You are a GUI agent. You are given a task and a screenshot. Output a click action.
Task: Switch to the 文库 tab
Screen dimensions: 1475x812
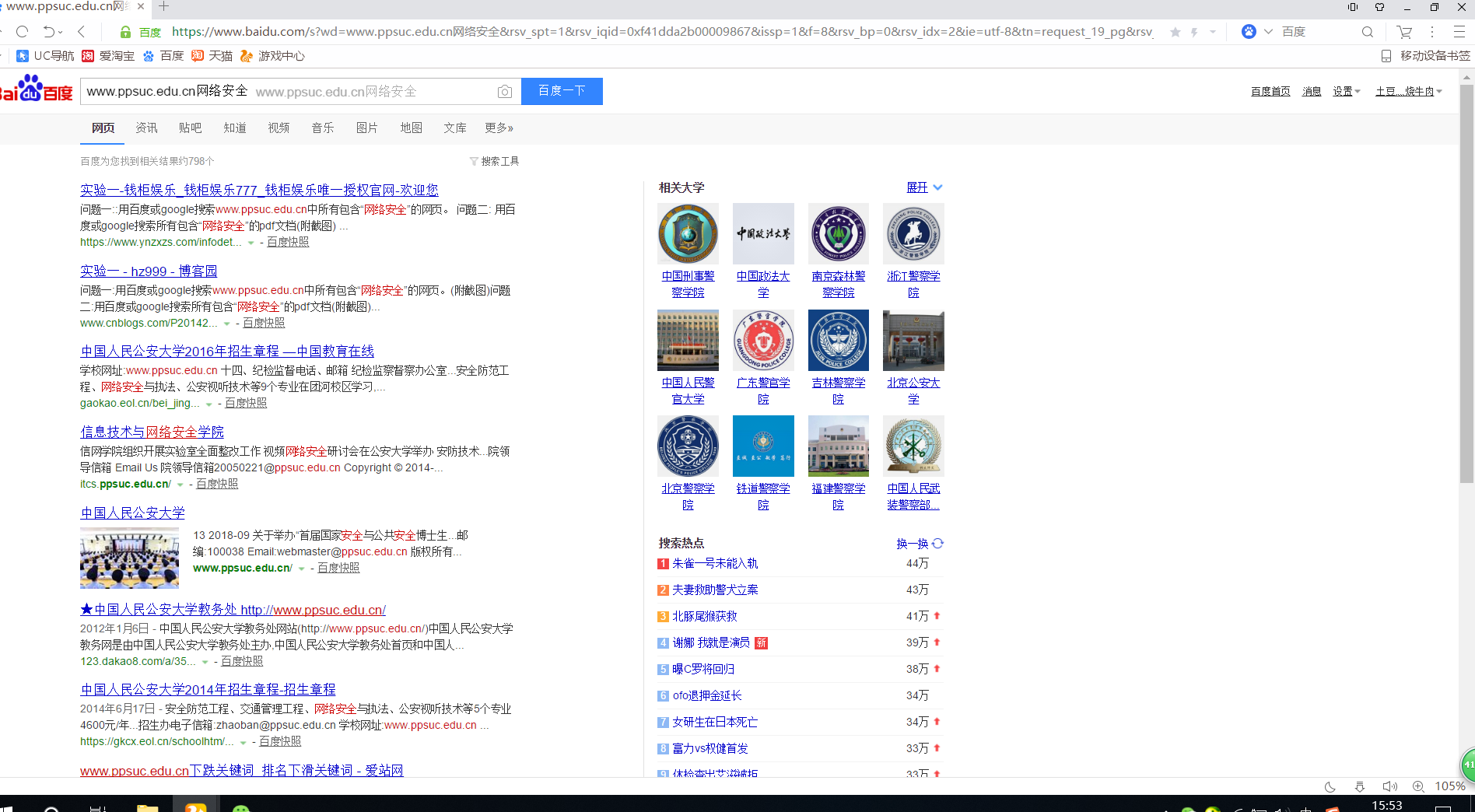click(x=455, y=128)
